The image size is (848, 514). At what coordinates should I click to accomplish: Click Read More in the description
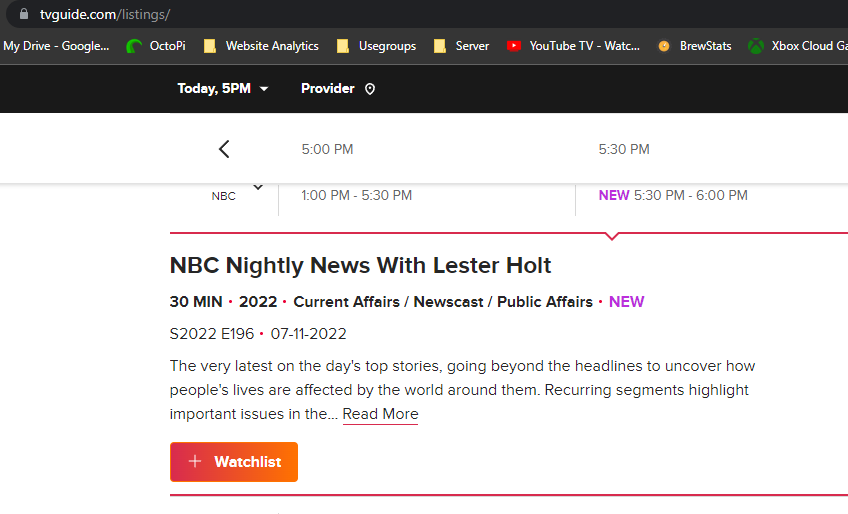380,414
